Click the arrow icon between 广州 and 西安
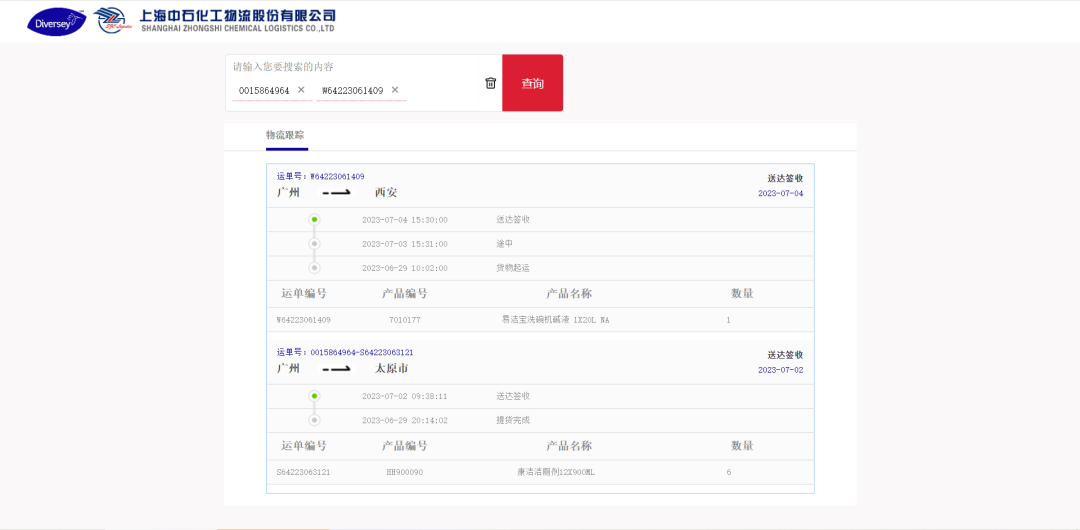 click(336, 192)
